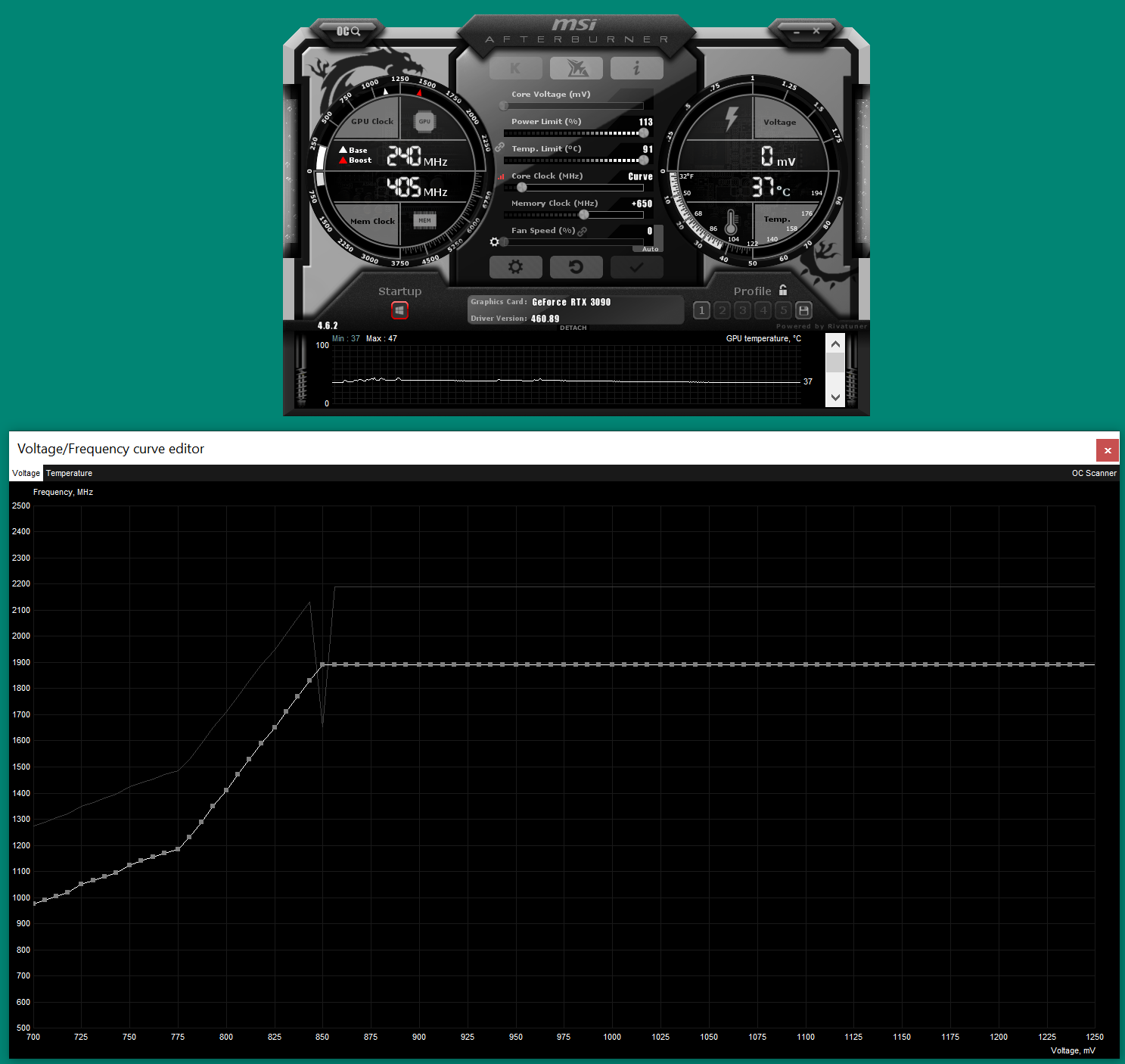Click the Memory Clock value +650

642,204
